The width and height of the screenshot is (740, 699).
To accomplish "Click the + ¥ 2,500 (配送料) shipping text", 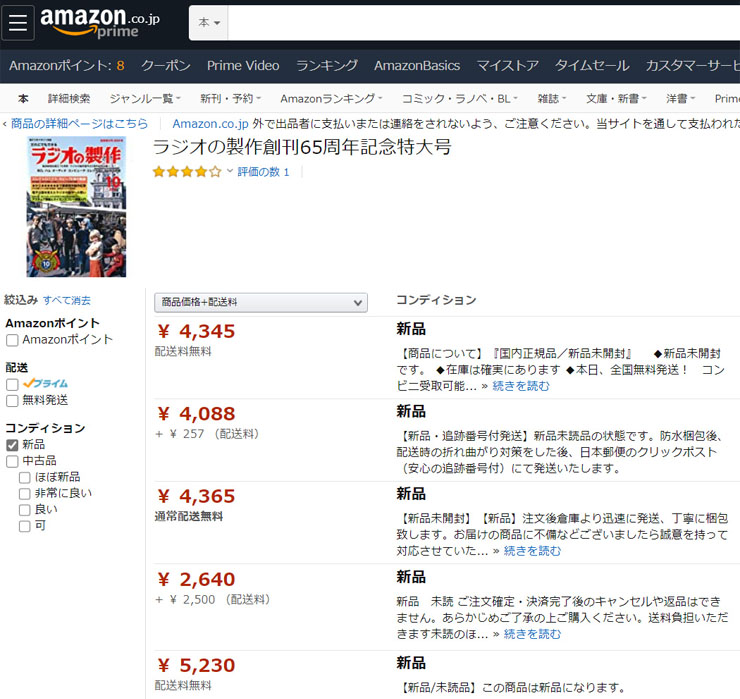I will 213,599.
